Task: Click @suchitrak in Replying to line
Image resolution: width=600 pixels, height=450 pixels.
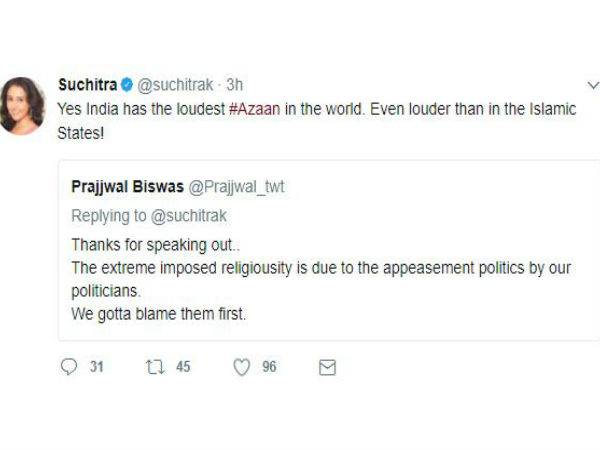Action: [189, 216]
